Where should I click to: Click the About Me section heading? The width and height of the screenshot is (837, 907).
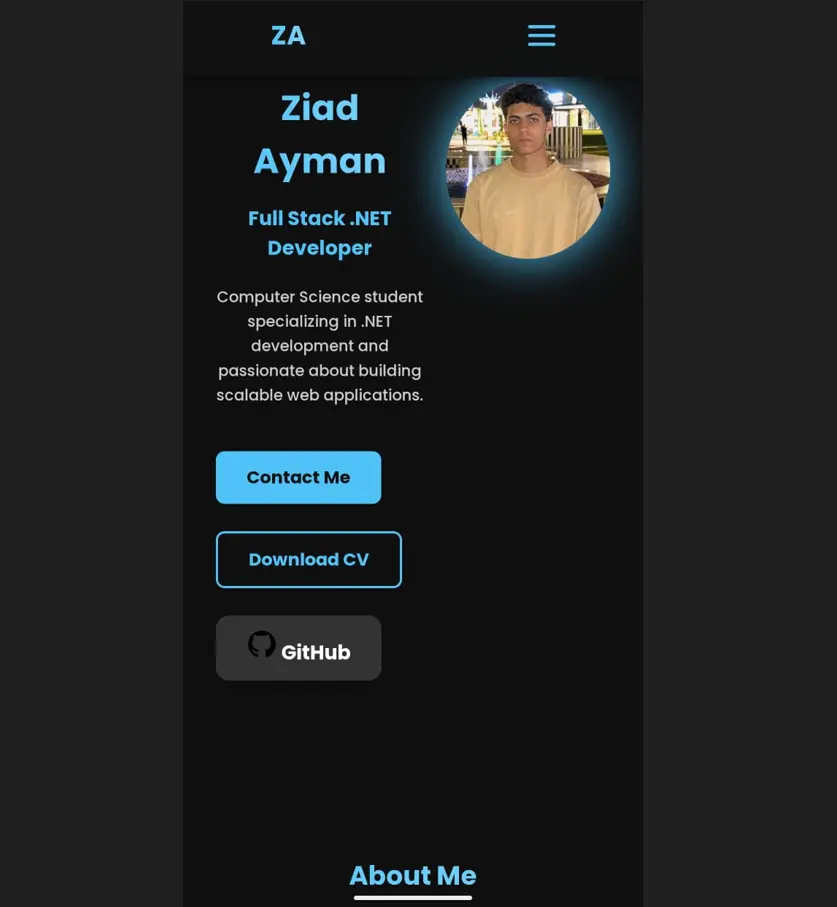(x=413, y=875)
